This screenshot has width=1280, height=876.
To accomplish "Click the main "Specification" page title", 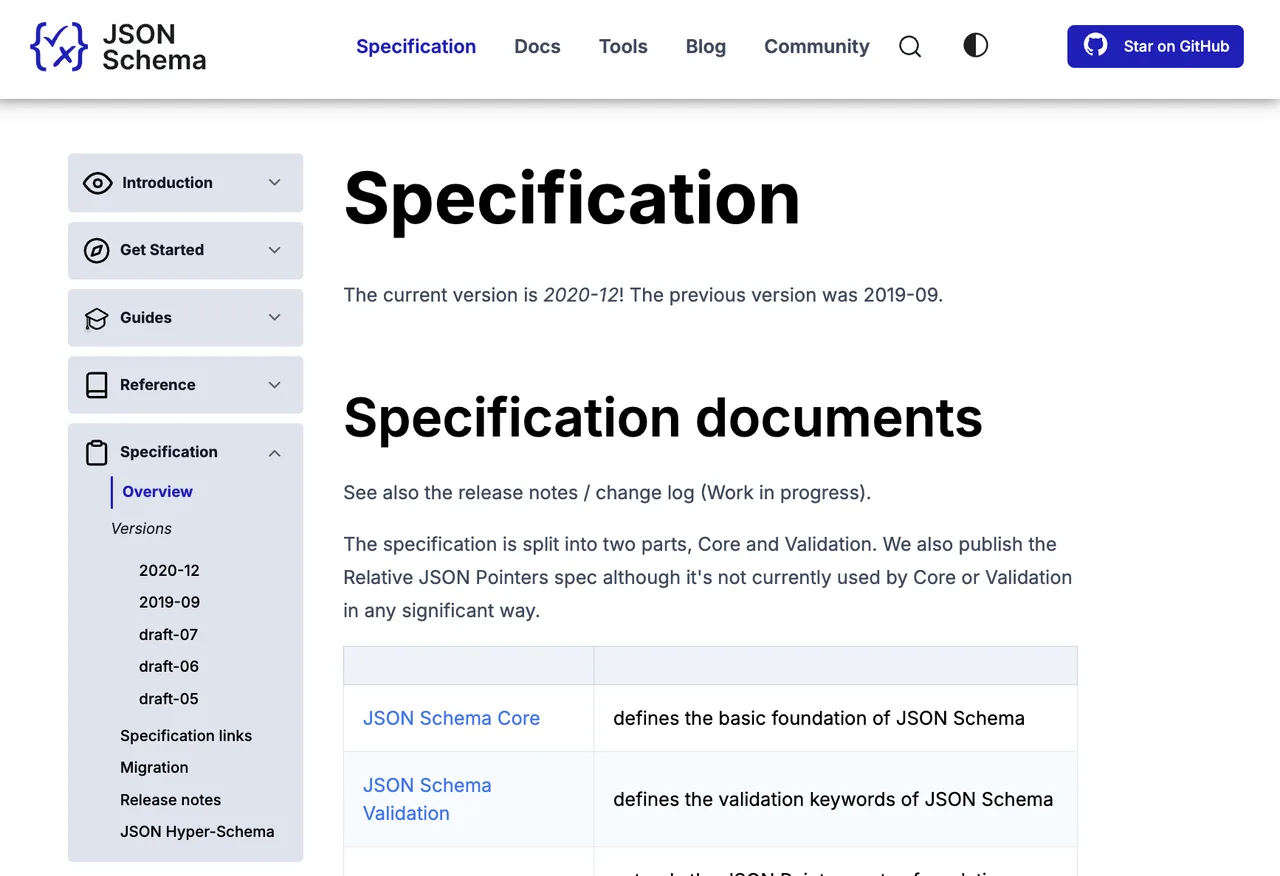I will pos(572,199).
